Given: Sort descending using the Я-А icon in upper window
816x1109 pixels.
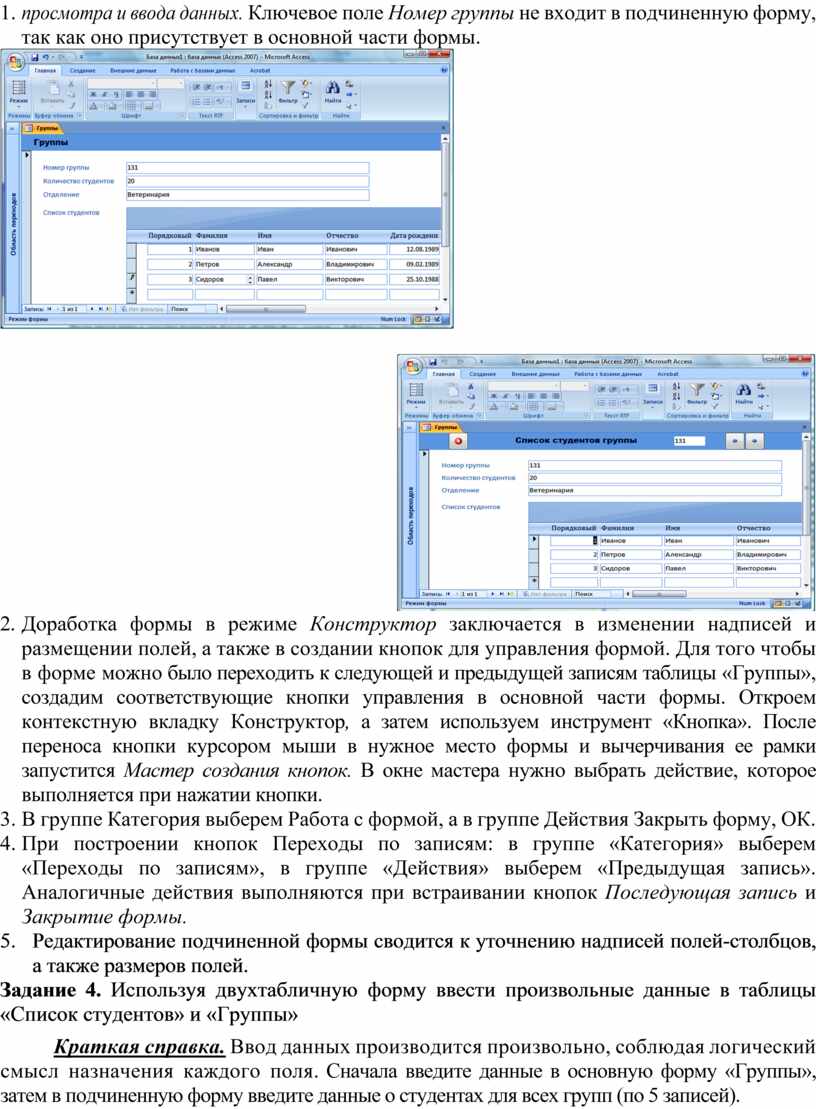Looking at the screenshot, I should [268, 94].
